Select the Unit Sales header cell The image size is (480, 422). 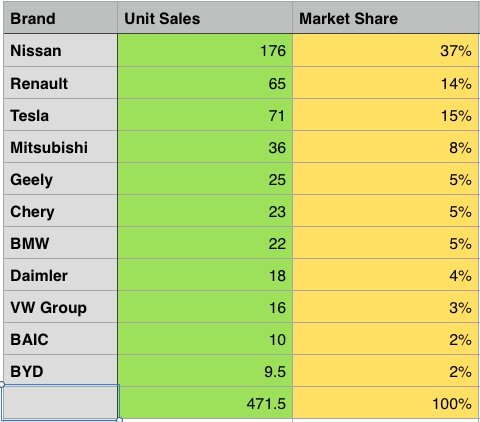pos(205,18)
